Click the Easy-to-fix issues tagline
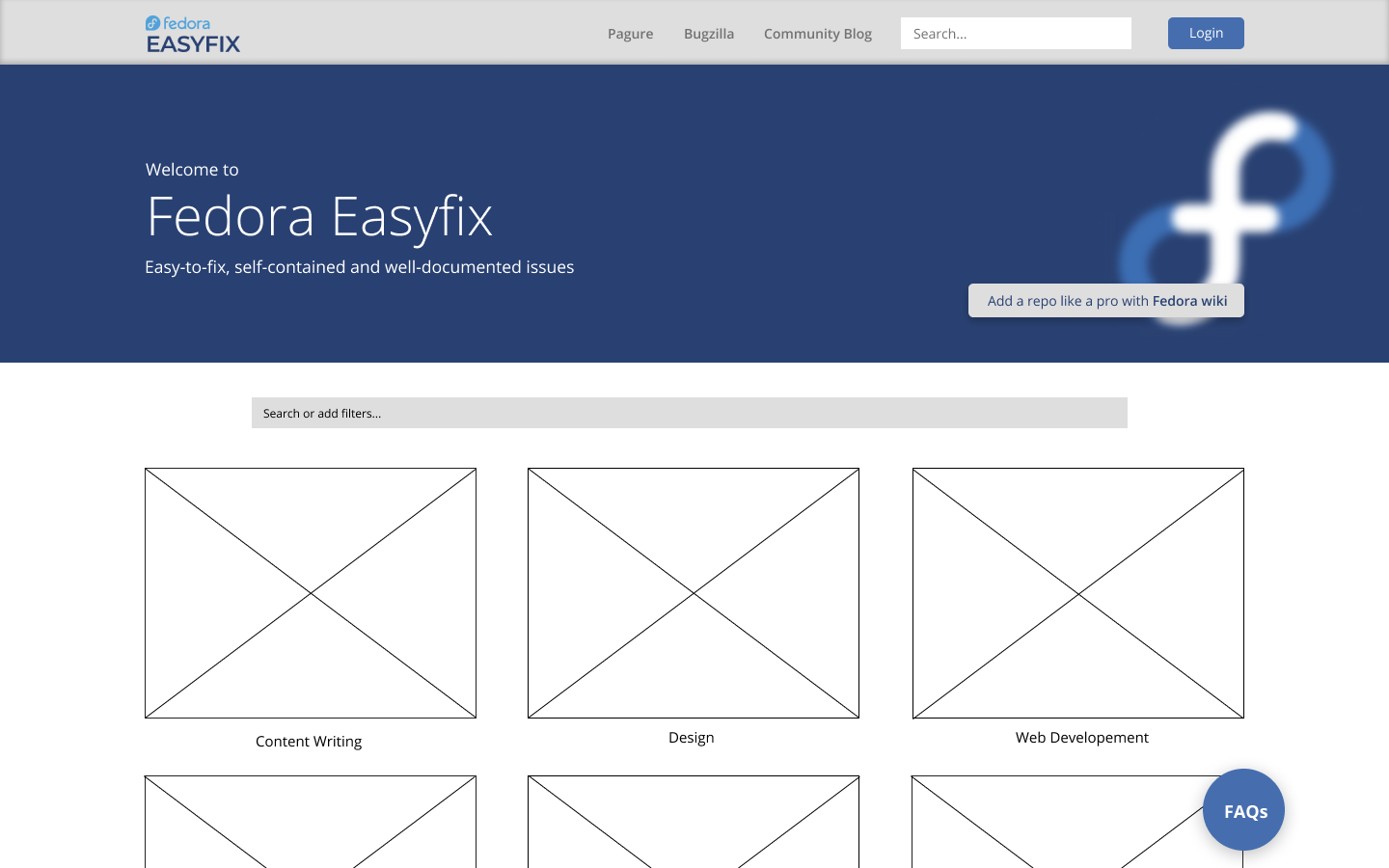Viewport: 1389px width, 868px height. [x=360, y=267]
